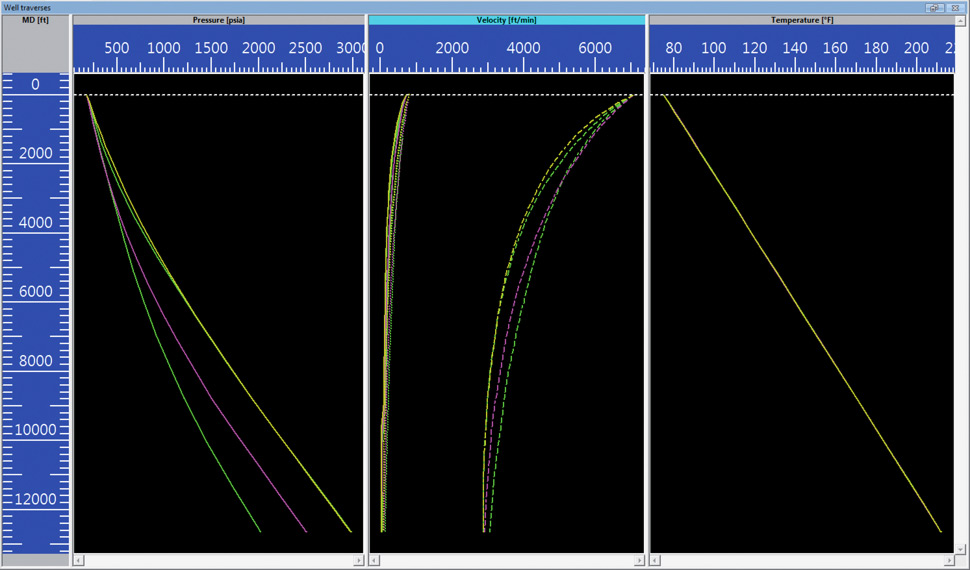Image resolution: width=970 pixels, height=570 pixels.
Task: Click the Pressure panel's right scroll arrow
Action: (x=359, y=561)
